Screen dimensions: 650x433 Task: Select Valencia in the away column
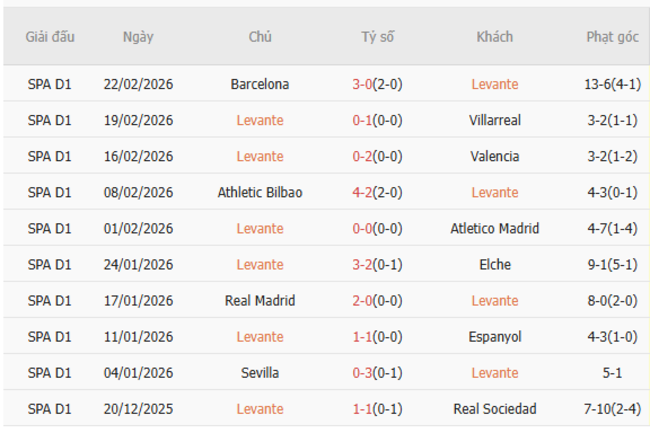(494, 156)
